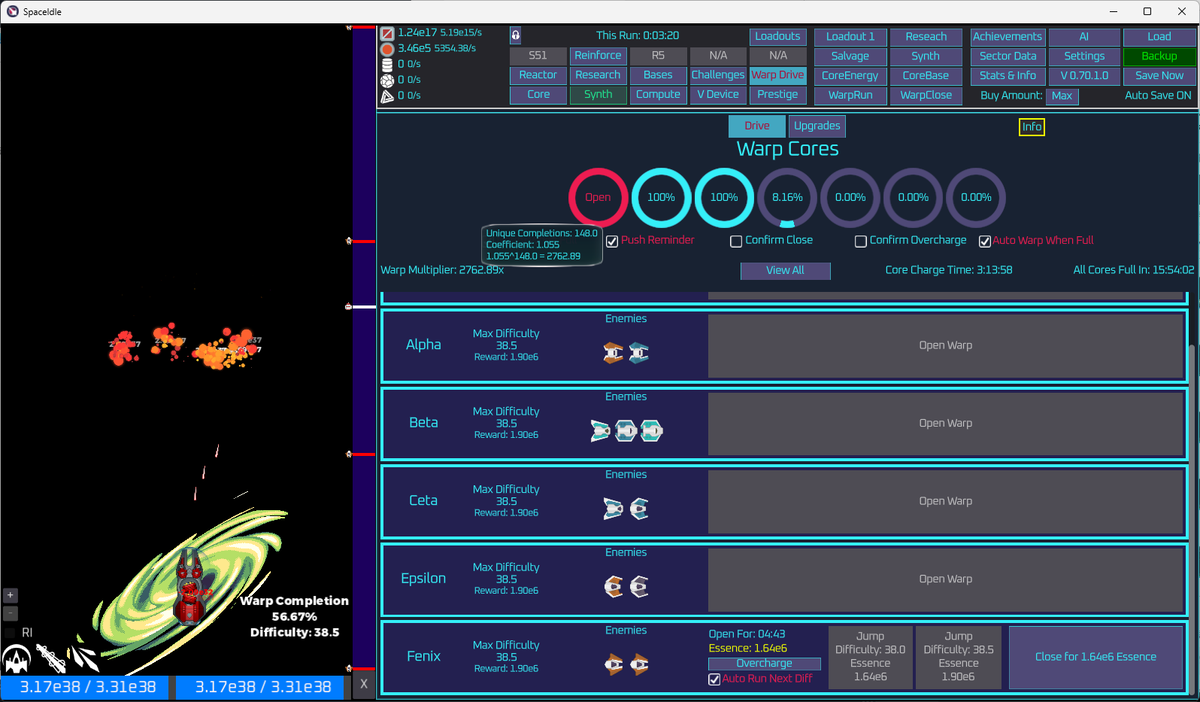Open the Bases screen
Image resolution: width=1200 pixels, height=702 pixels.
coord(658,75)
